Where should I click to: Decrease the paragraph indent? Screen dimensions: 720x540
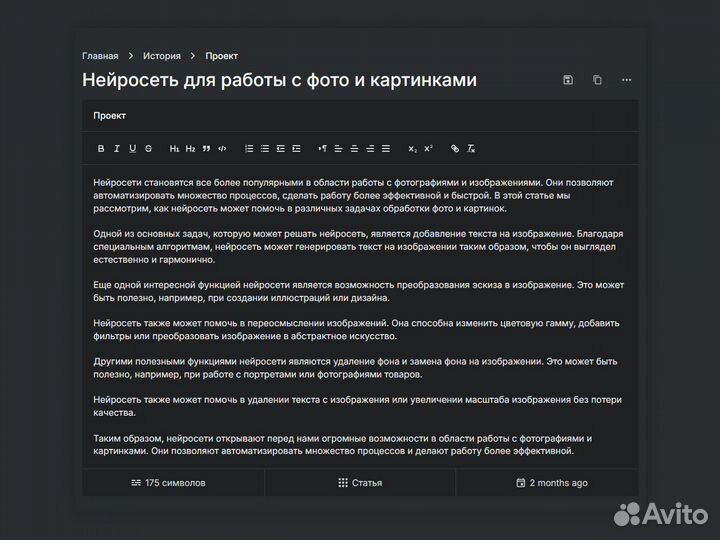(281, 148)
